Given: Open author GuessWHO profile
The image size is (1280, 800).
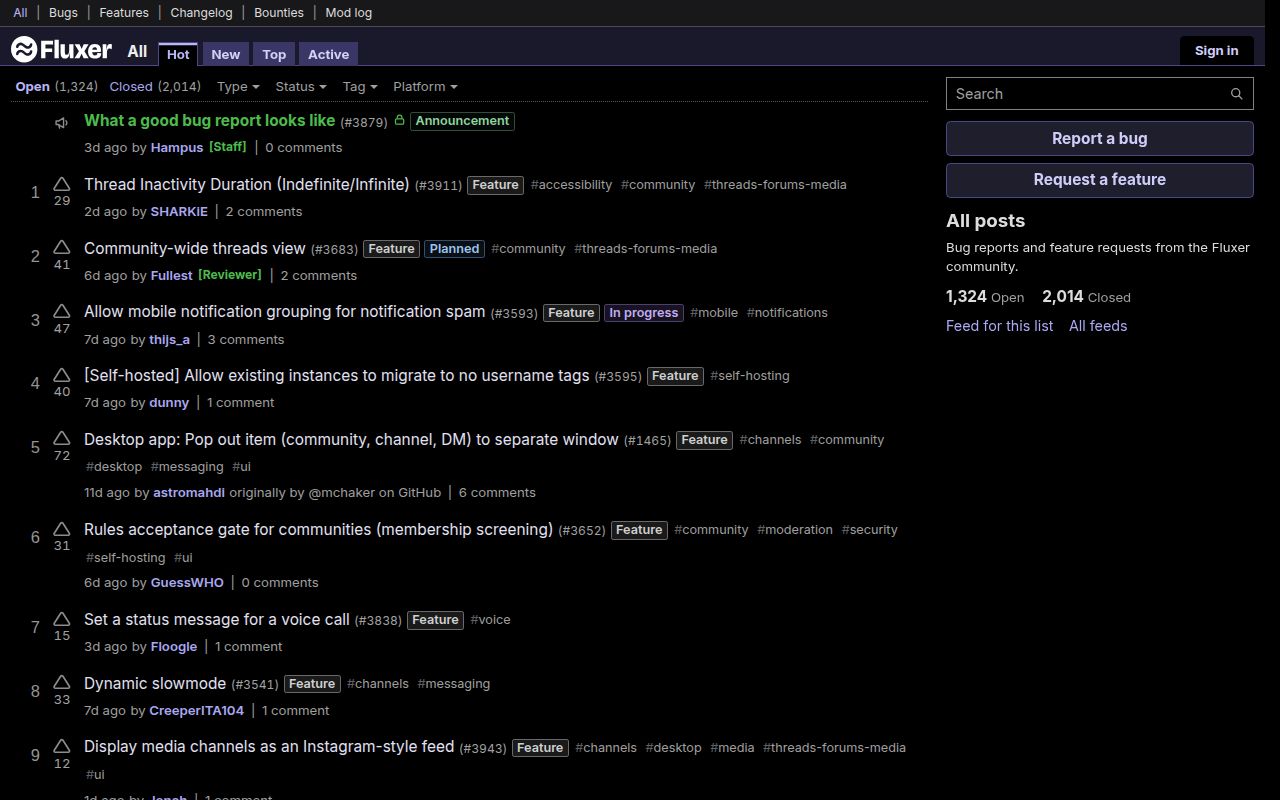Looking at the screenshot, I should [187, 582].
